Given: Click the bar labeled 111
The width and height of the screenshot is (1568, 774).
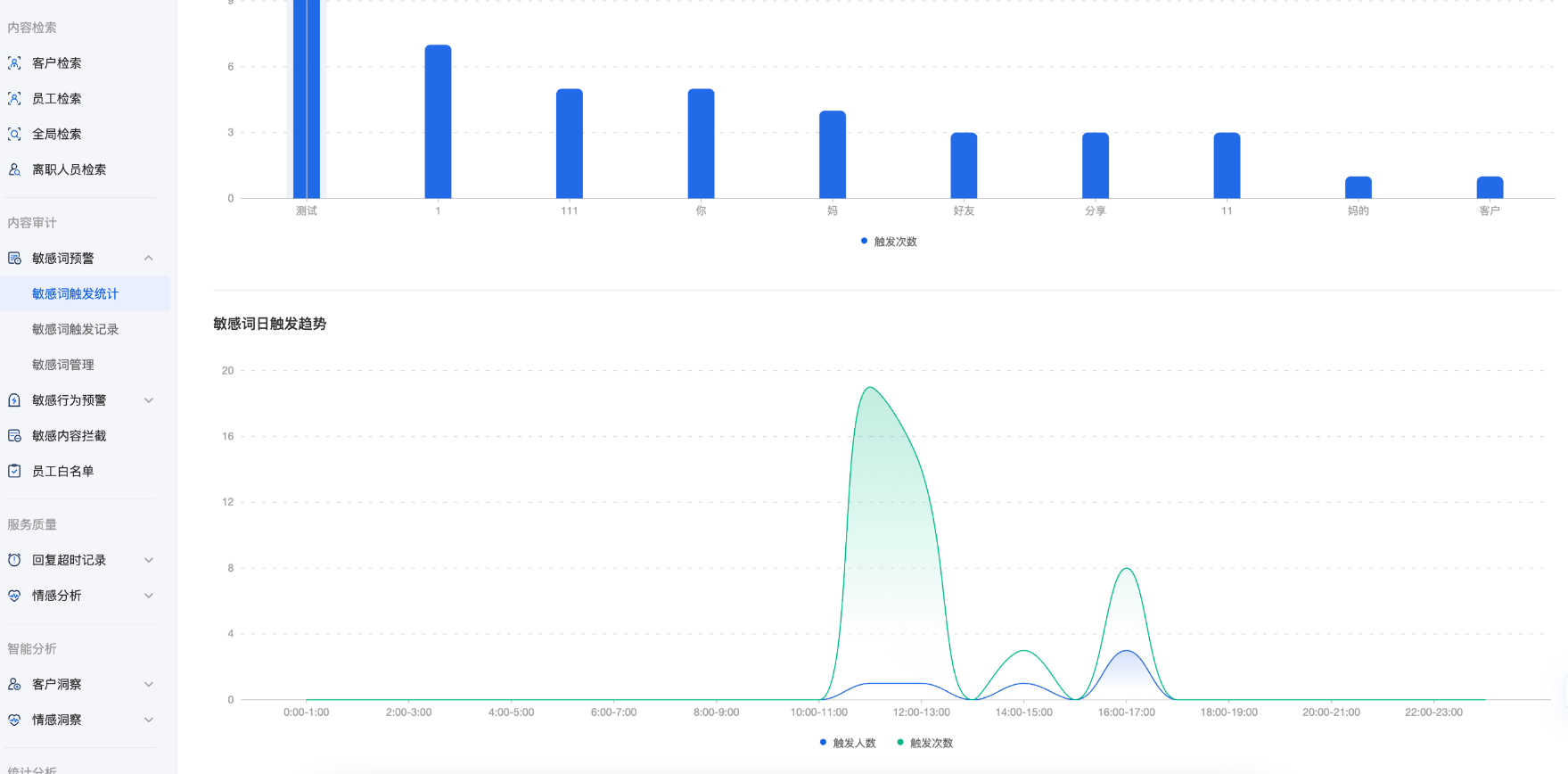Looking at the screenshot, I should click(x=570, y=144).
